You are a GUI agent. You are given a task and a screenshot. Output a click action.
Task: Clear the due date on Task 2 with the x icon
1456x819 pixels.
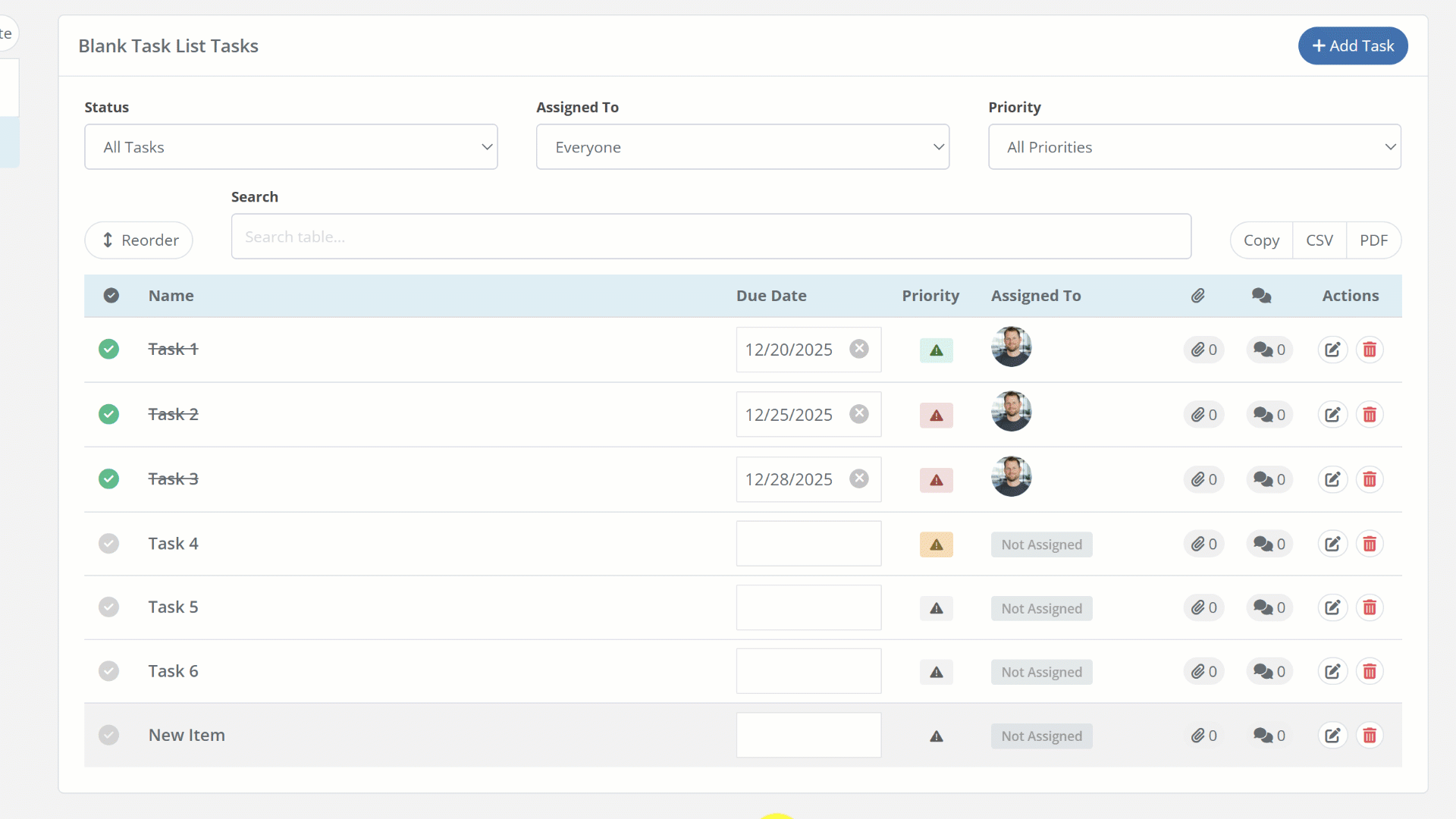pyautogui.click(x=858, y=414)
